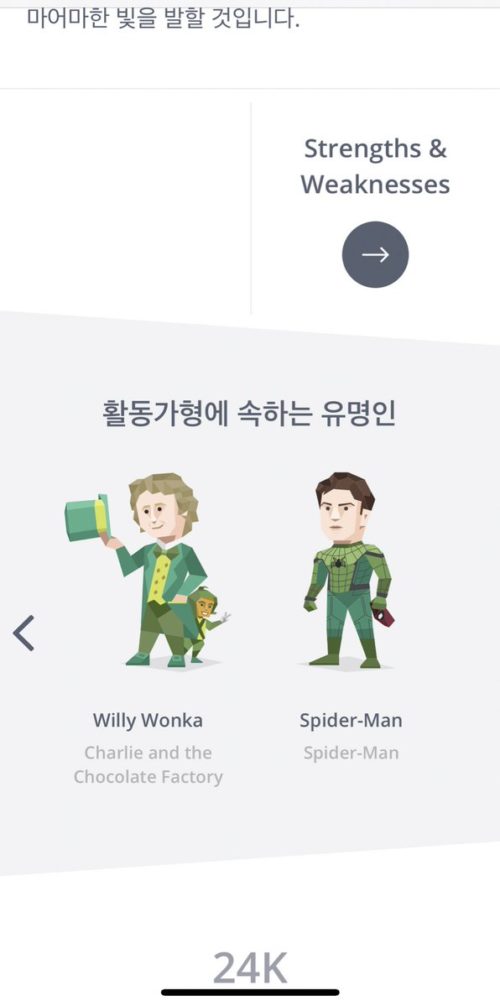Select the Spider-Man character illustration

pos(349,570)
